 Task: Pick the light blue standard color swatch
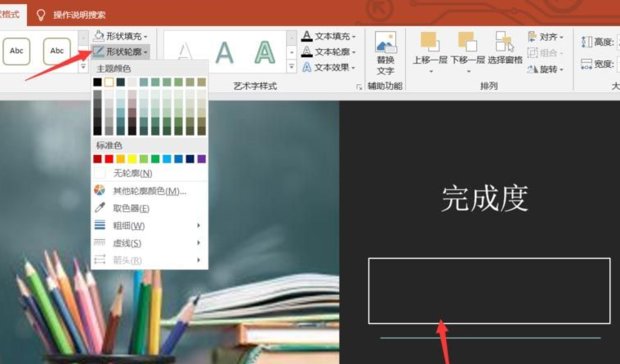point(167,159)
